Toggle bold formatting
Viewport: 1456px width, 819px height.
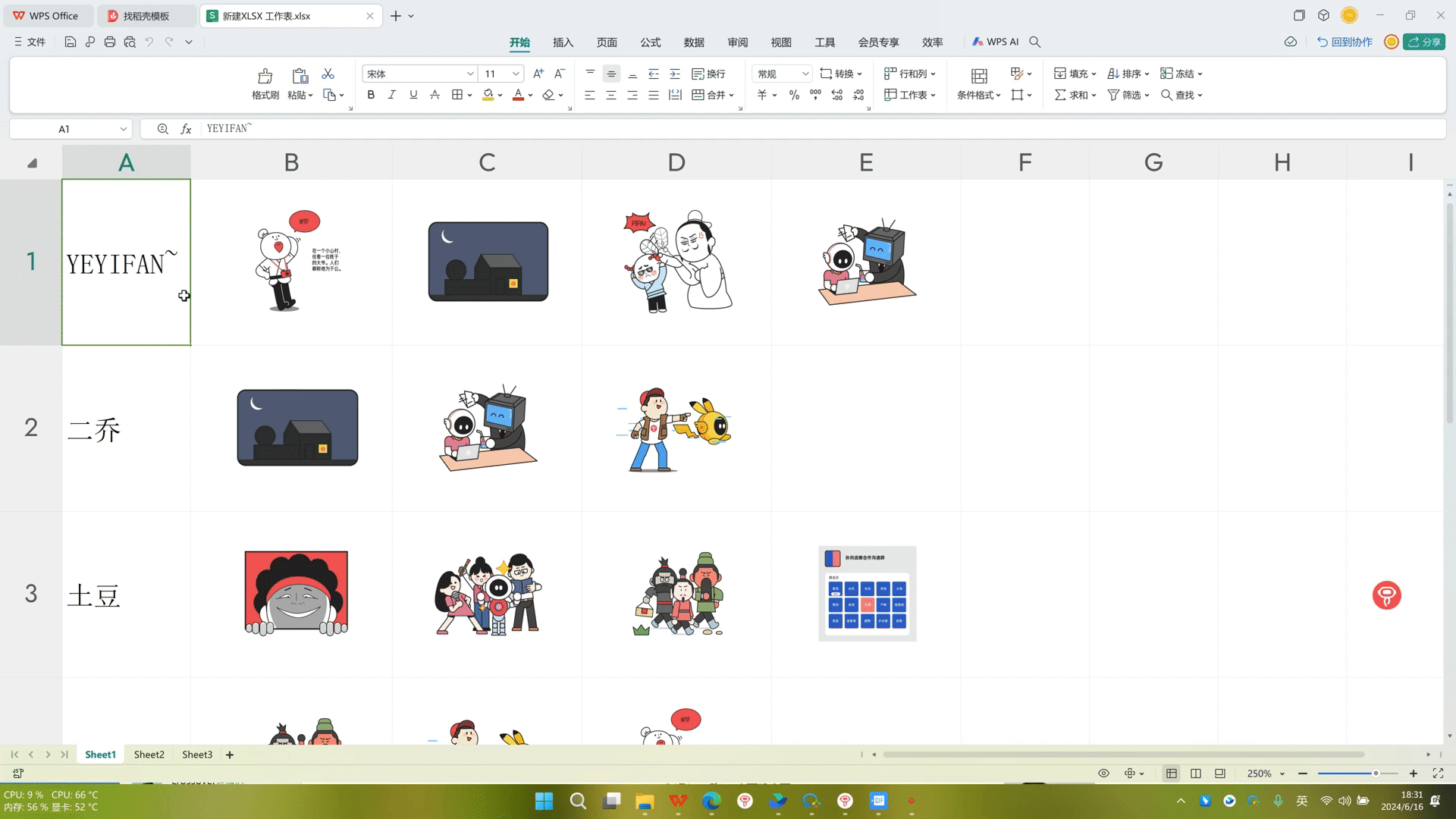[371, 95]
